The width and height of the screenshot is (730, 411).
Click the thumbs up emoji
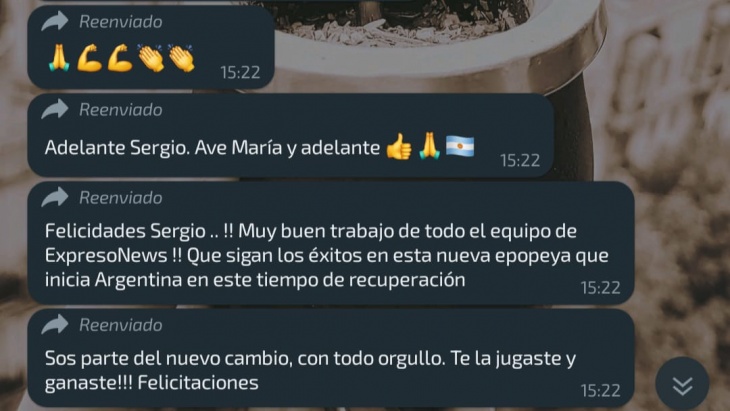click(x=399, y=147)
